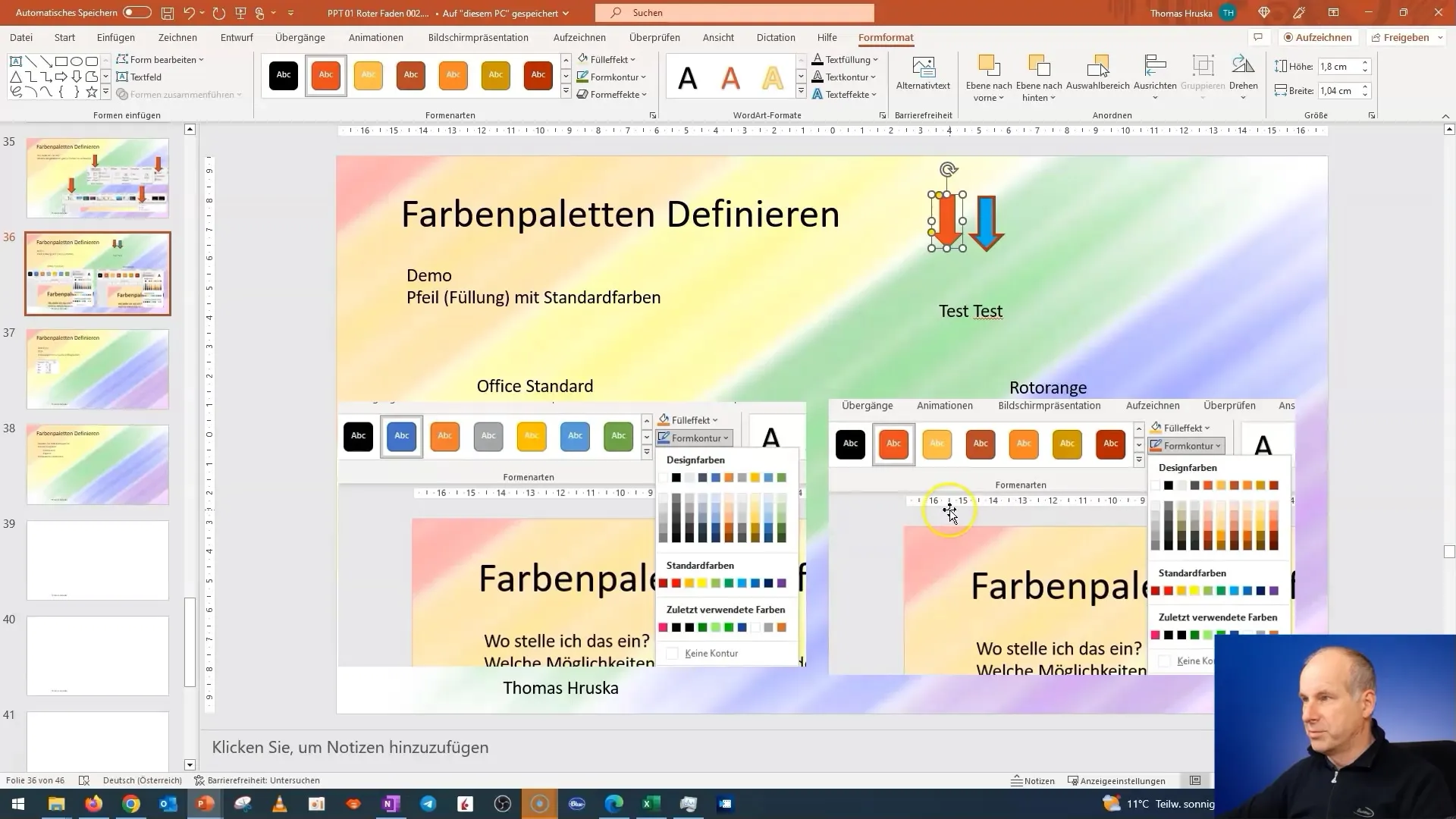The height and width of the screenshot is (819, 1456).
Task: Click the notes placeholder text
Action: [350, 747]
